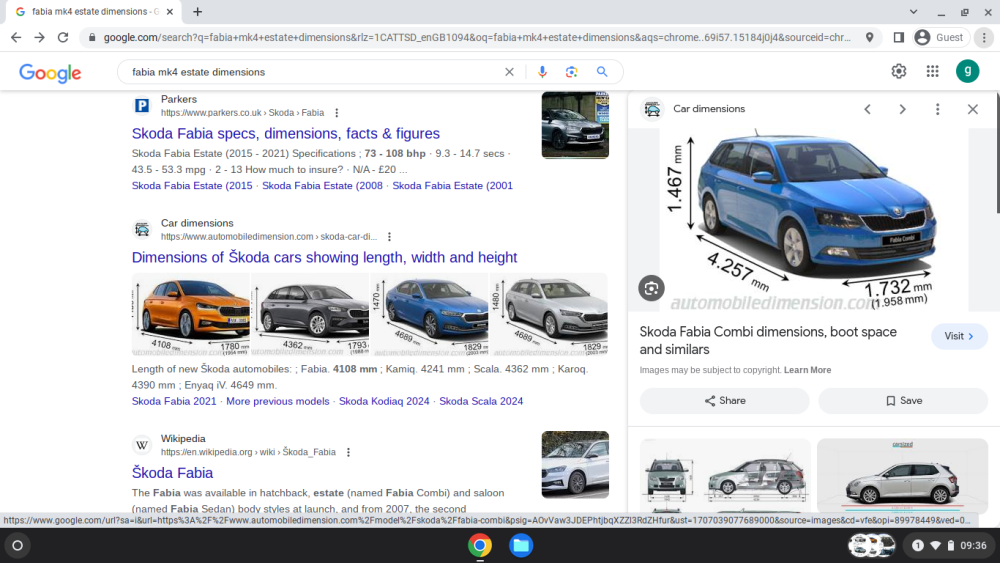Click the Visit button
Screen dimensions: 1000x563
pos(959,336)
